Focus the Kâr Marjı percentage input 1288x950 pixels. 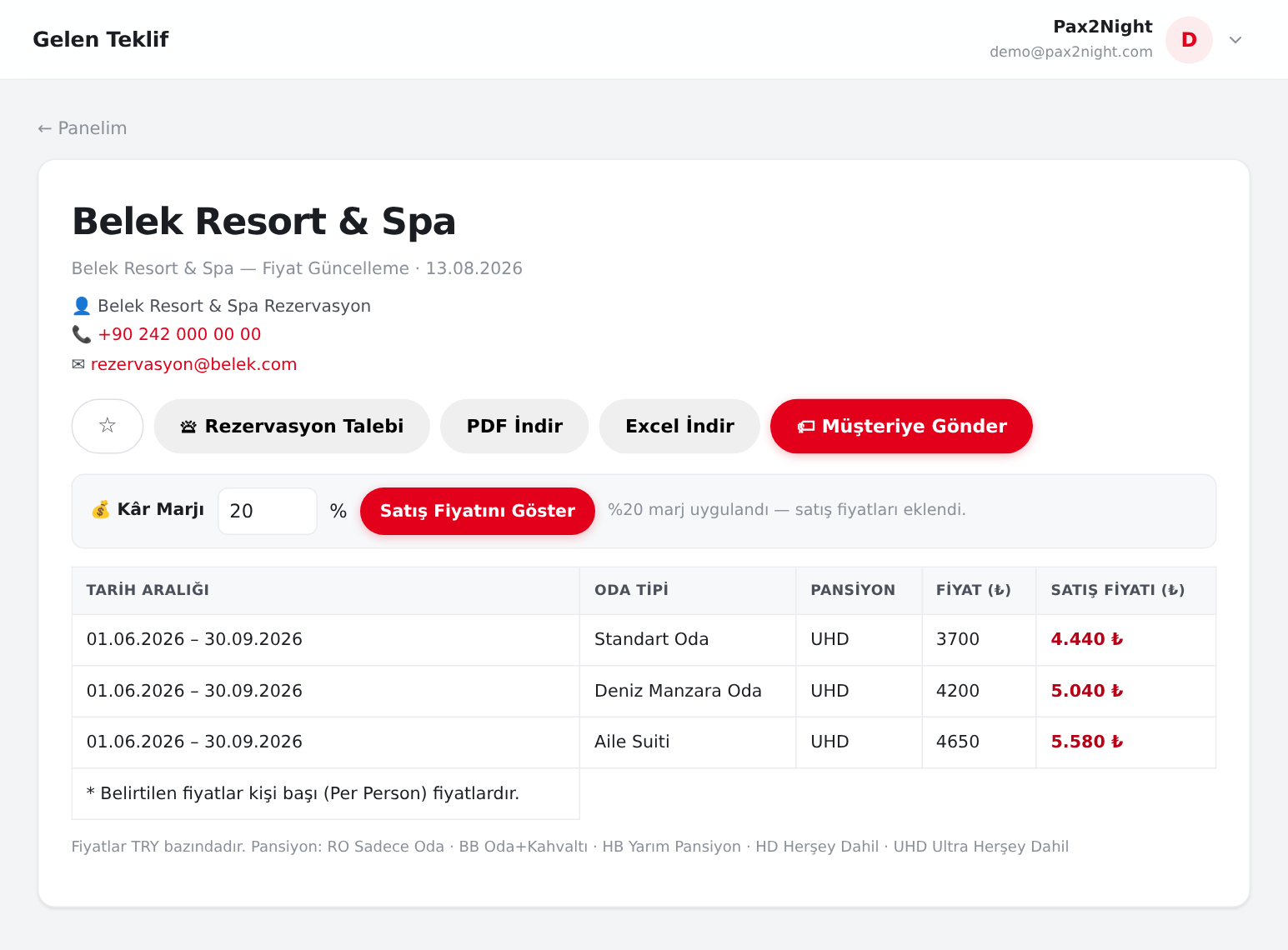(268, 511)
